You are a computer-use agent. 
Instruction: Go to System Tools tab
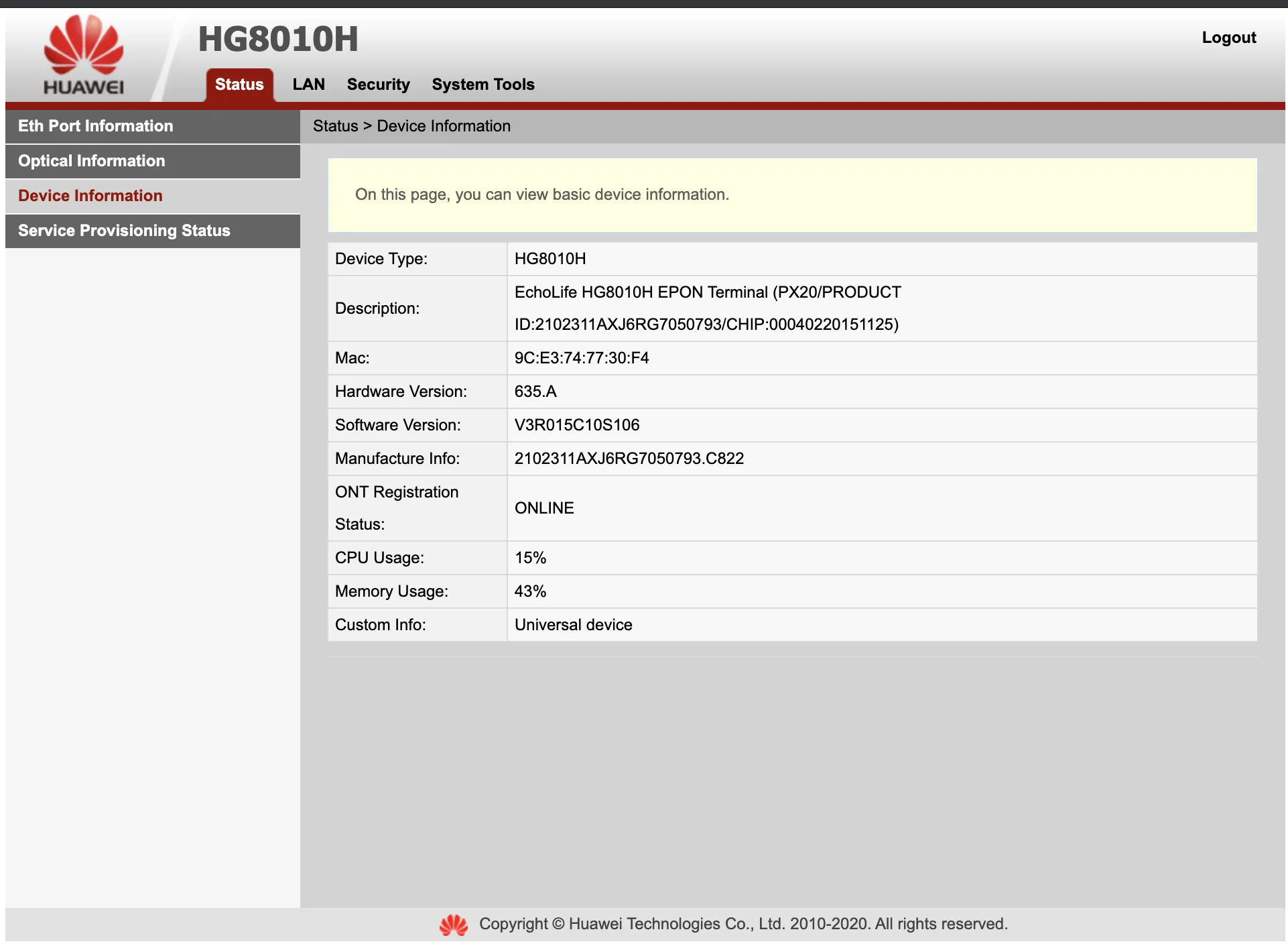(x=482, y=84)
